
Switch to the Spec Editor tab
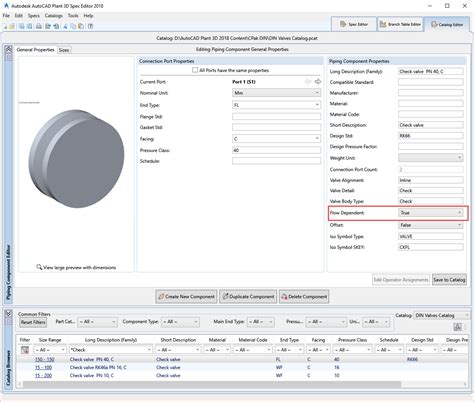[x=354, y=24]
